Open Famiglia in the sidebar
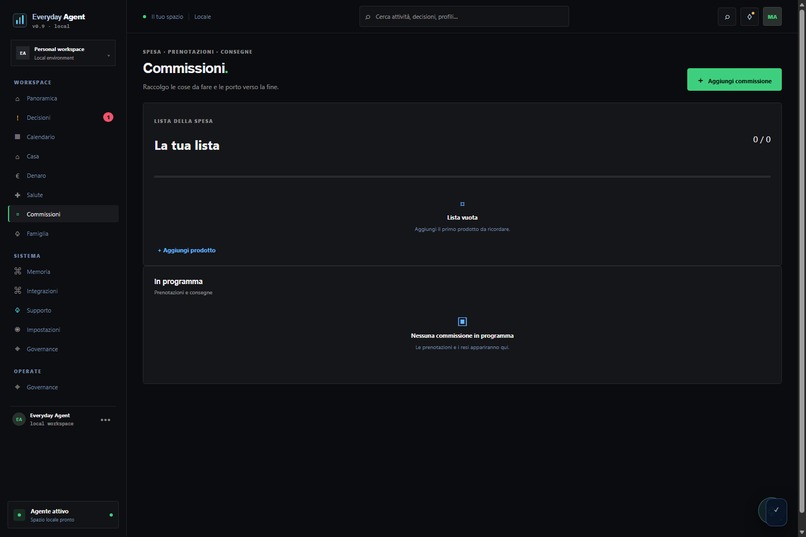The width and height of the screenshot is (806, 537). (63, 234)
